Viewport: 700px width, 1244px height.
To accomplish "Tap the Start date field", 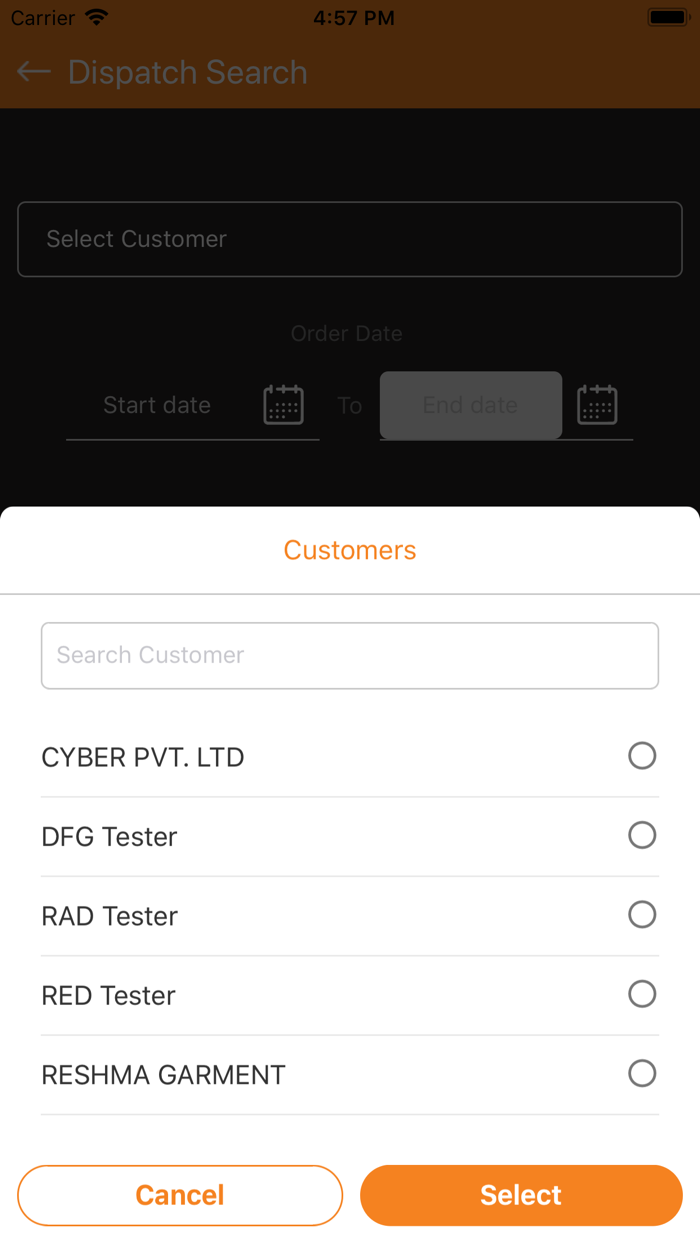I will pos(157,405).
